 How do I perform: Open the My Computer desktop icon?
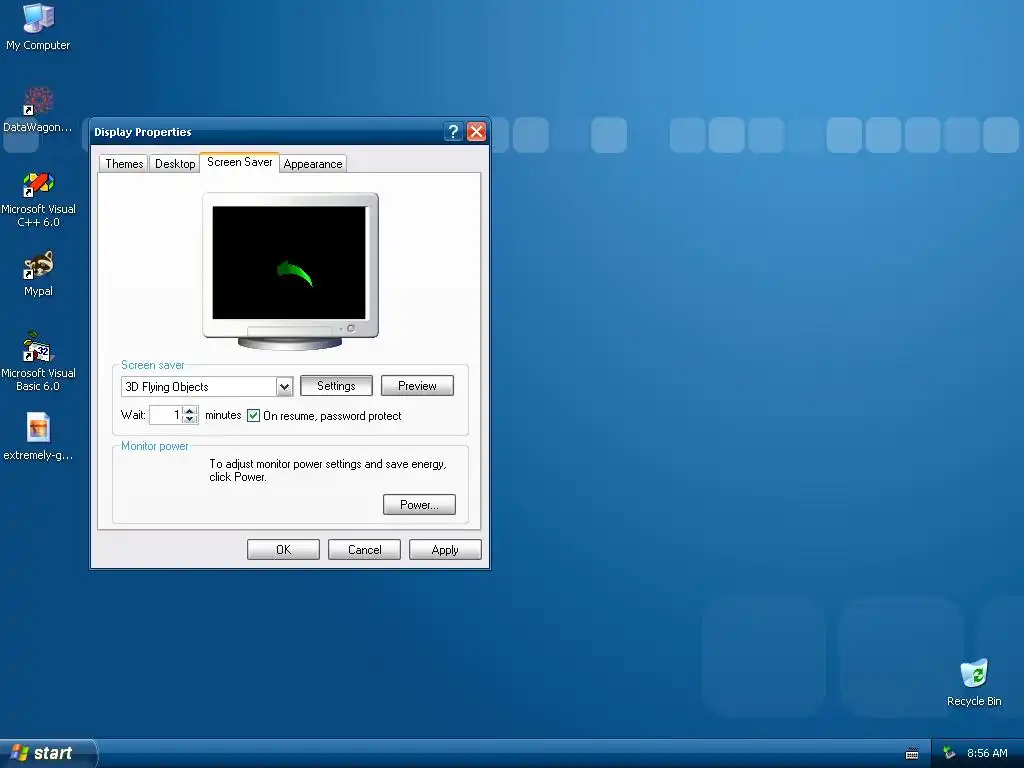pyautogui.click(x=38, y=26)
